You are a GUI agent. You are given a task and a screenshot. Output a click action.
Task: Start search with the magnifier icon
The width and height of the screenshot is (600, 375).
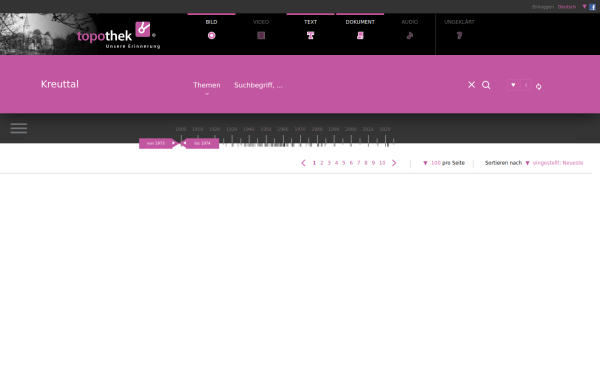(x=486, y=85)
